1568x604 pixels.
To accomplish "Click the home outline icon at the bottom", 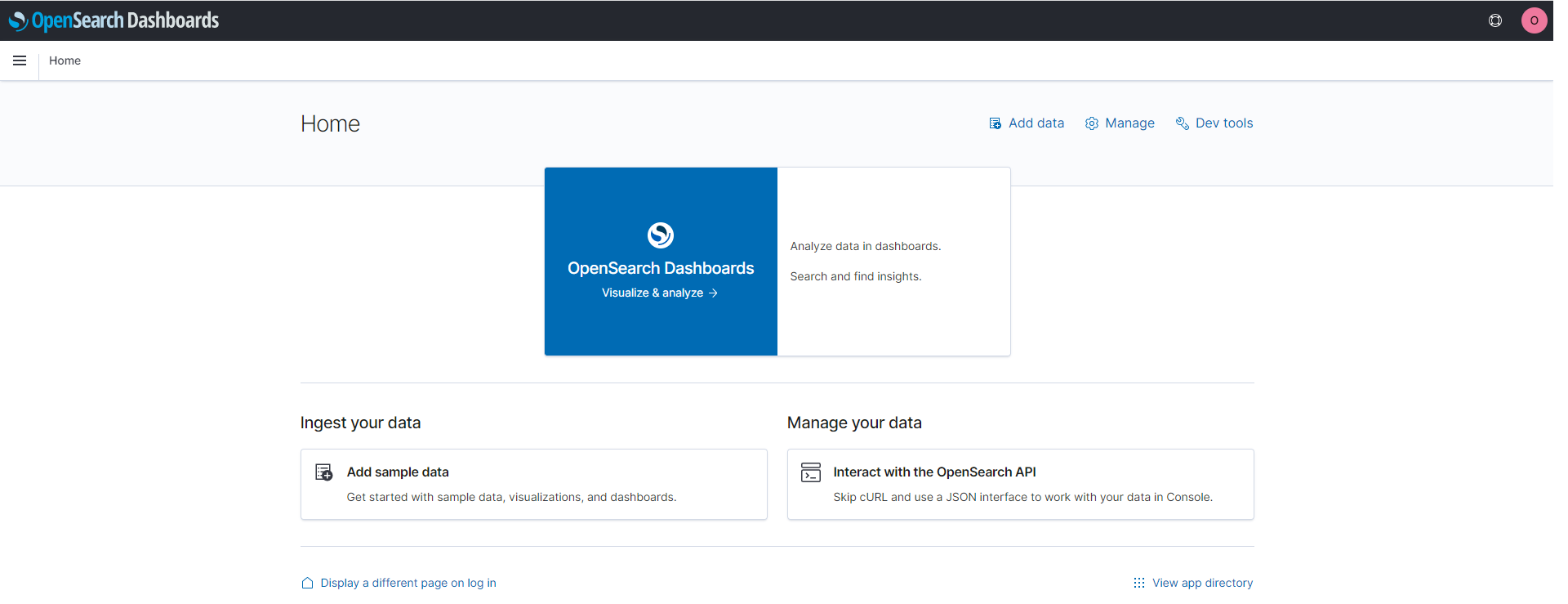I will tap(307, 583).
